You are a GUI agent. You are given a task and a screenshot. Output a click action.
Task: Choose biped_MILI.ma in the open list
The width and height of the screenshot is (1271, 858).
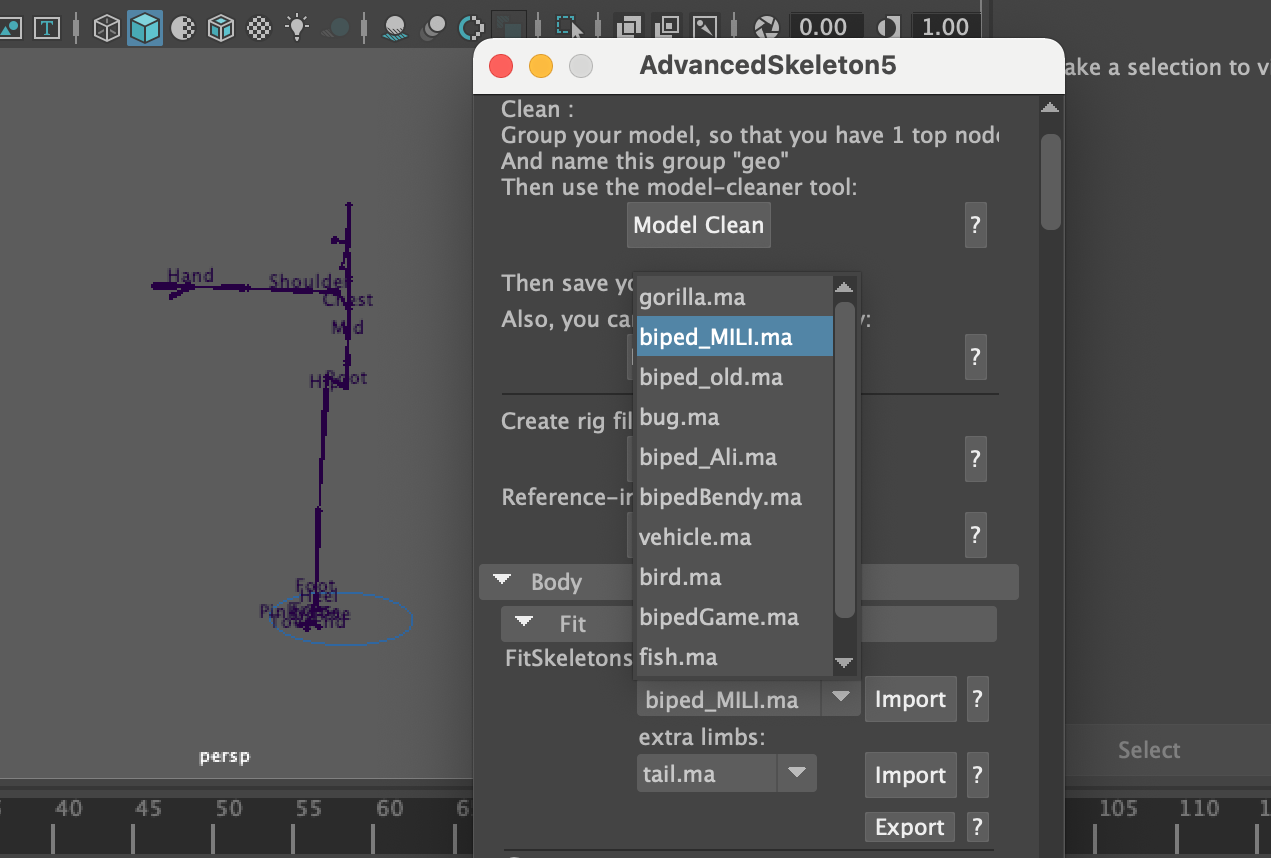(x=734, y=337)
